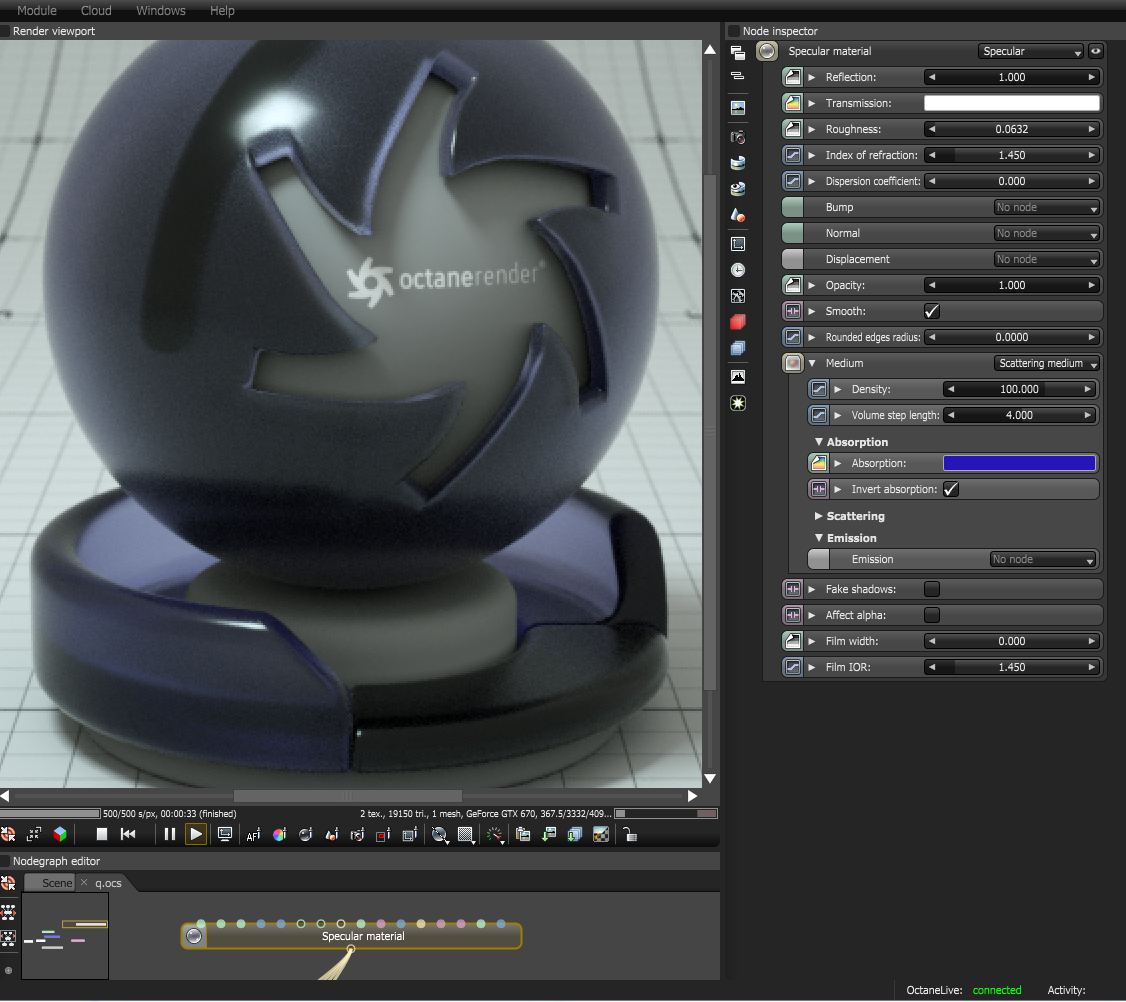Viewport: 1126px width, 1002px height.
Task: Select the white balance color picker icon
Action: coord(279,835)
